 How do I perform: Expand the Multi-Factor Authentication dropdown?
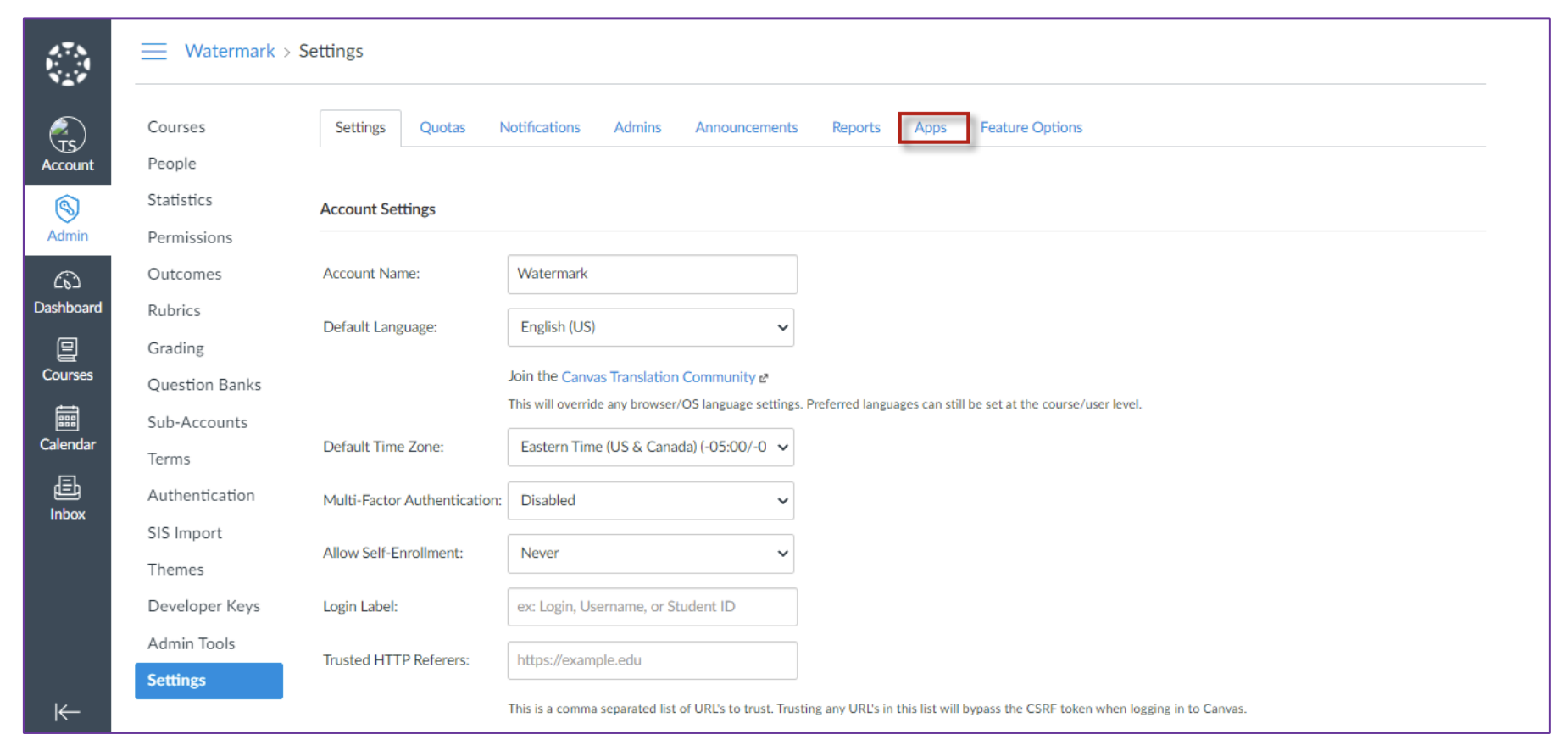coord(651,501)
